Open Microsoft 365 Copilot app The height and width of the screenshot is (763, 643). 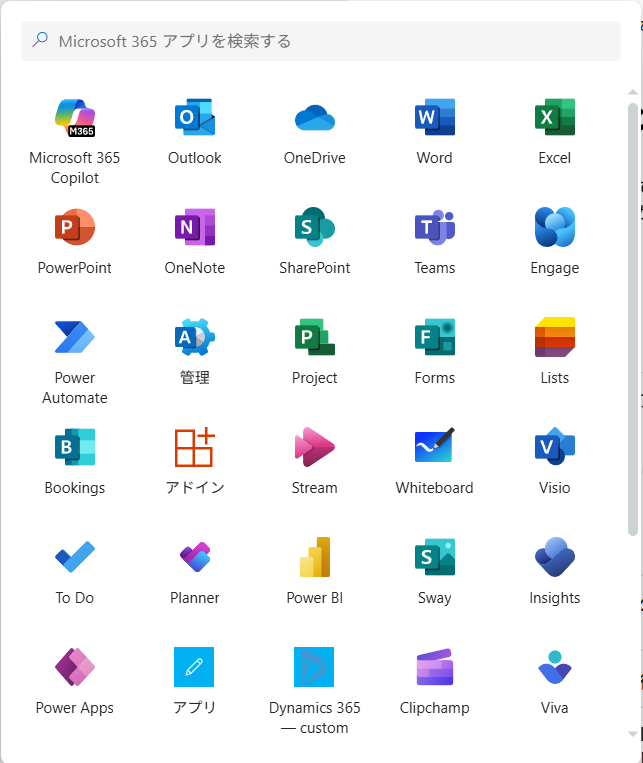pyautogui.click(x=74, y=118)
